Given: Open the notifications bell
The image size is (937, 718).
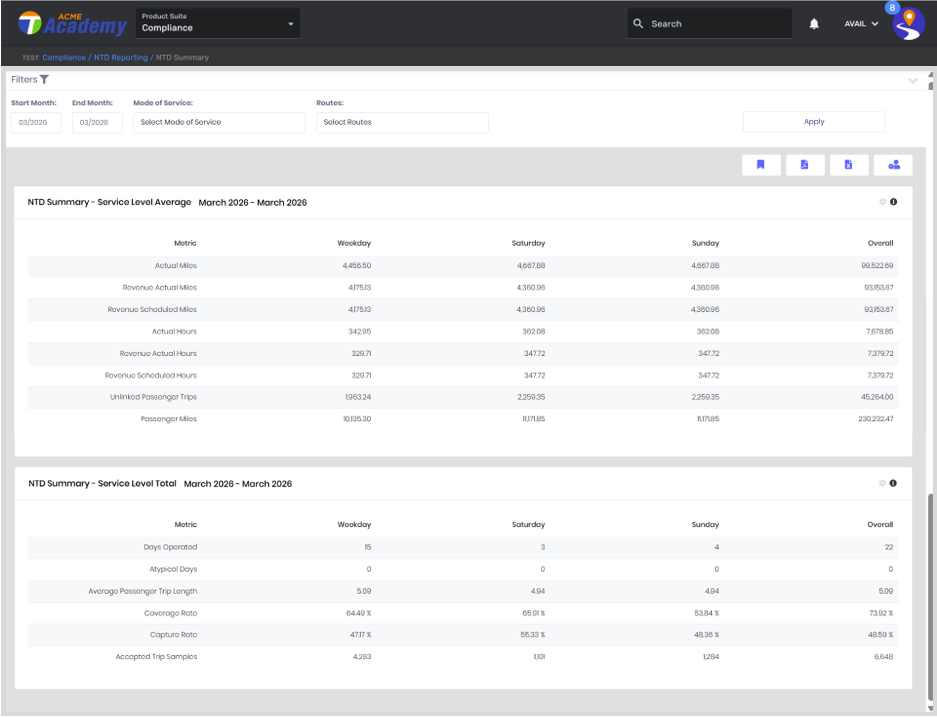Looking at the screenshot, I should coord(814,24).
